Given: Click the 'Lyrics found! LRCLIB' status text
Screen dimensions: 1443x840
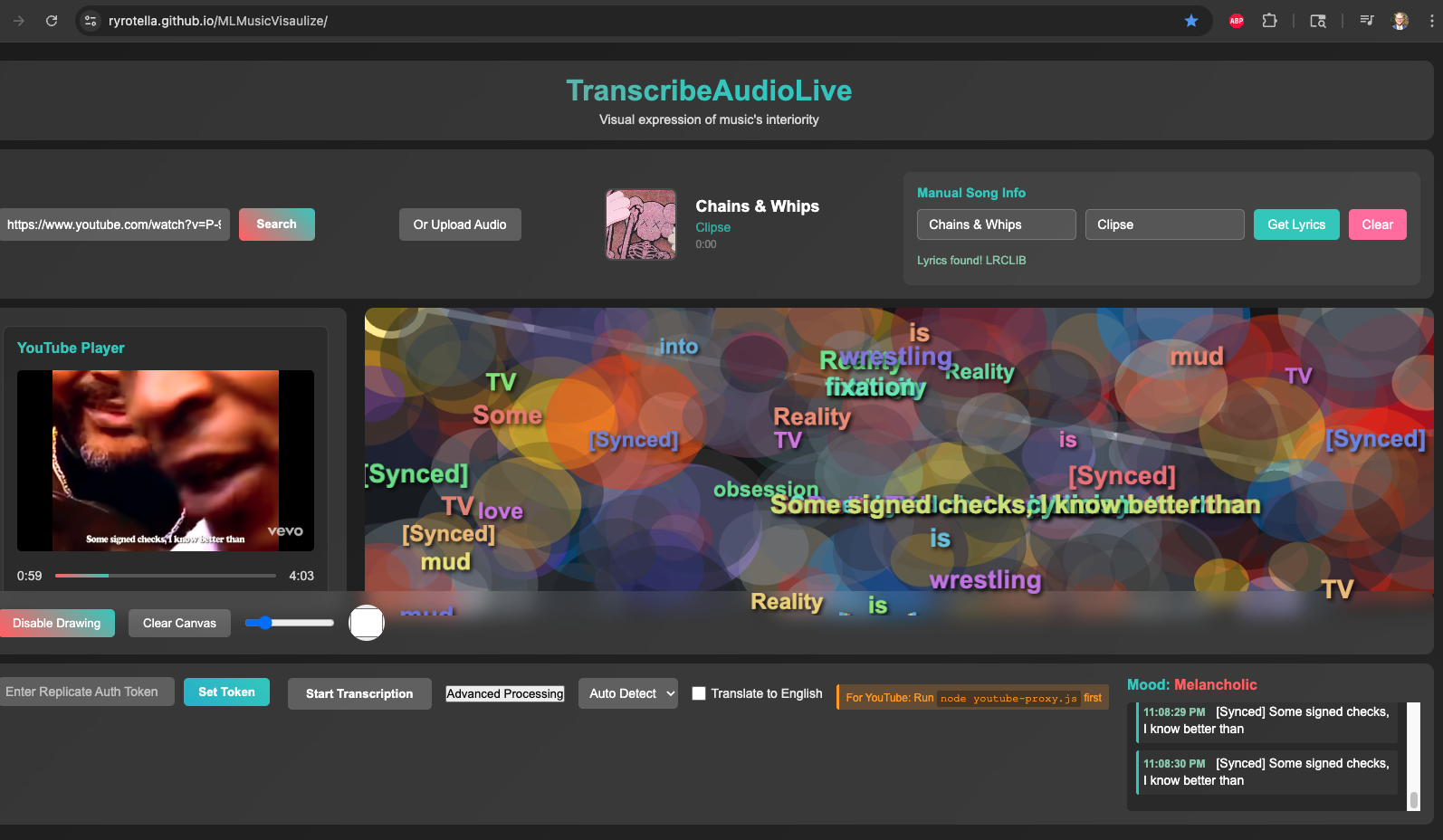Looking at the screenshot, I should (x=971, y=261).
